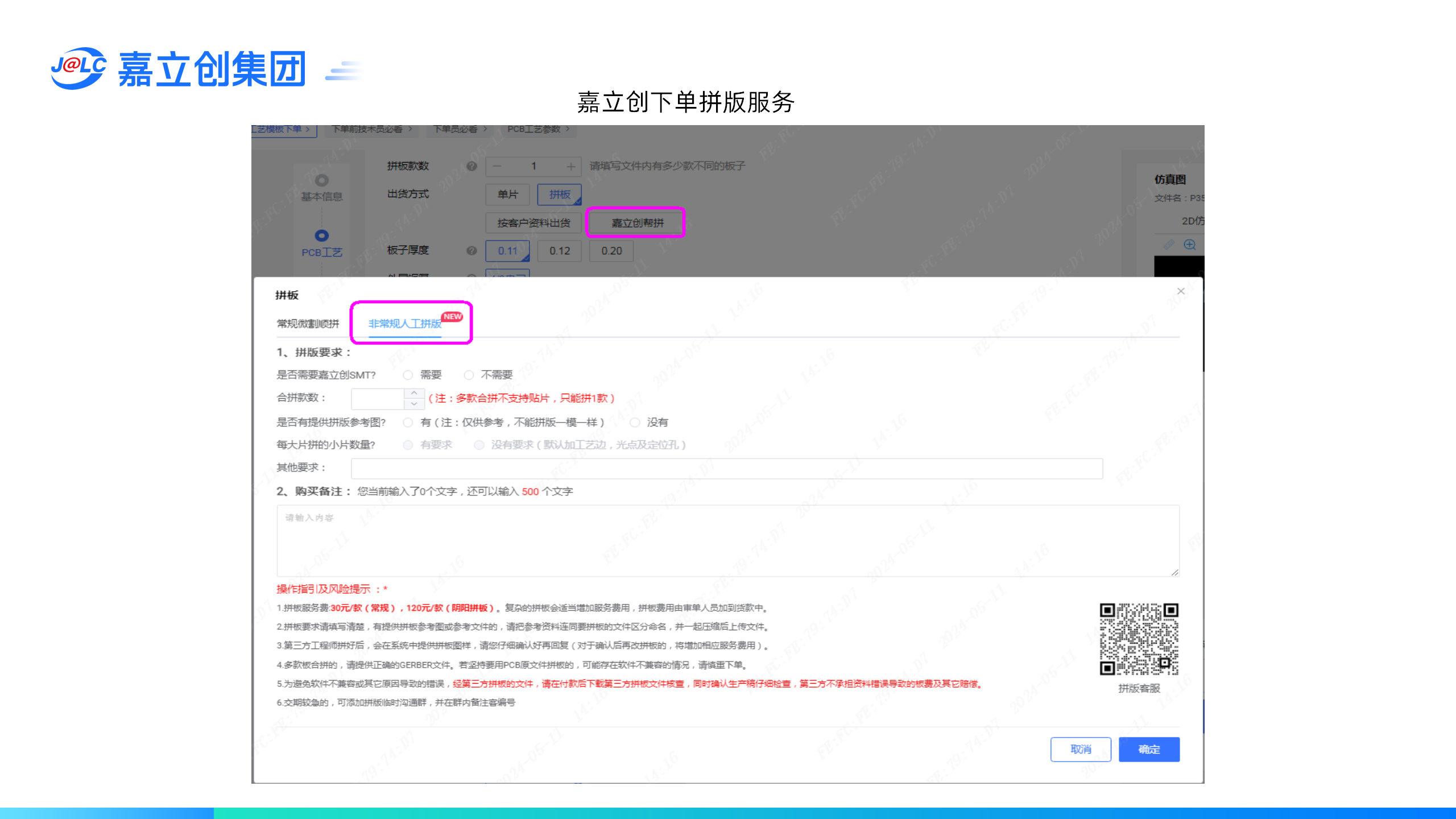
Task: Click plus button on 拼板款数 counter
Action: click(570, 166)
